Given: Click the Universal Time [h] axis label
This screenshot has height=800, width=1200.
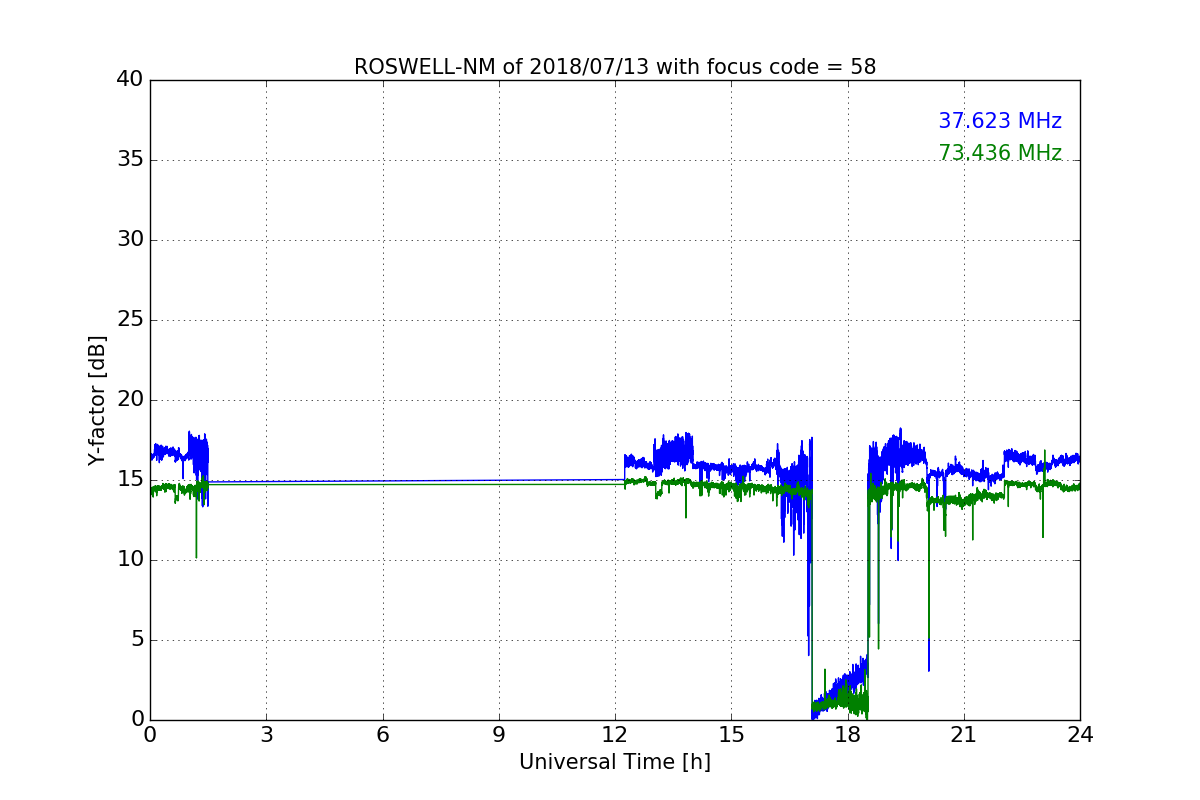Looking at the screenshot, I should click(615, 762).
